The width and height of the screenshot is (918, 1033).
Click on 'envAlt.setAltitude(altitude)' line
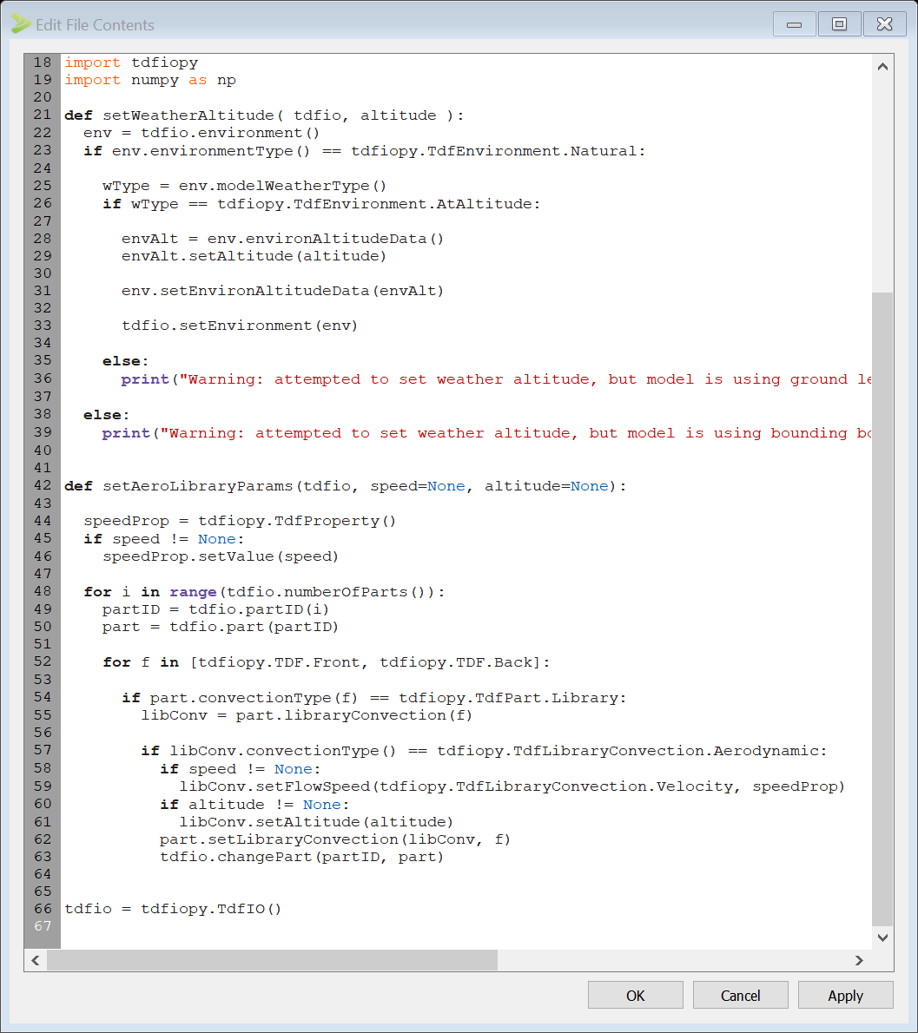[x=254, y=256]
